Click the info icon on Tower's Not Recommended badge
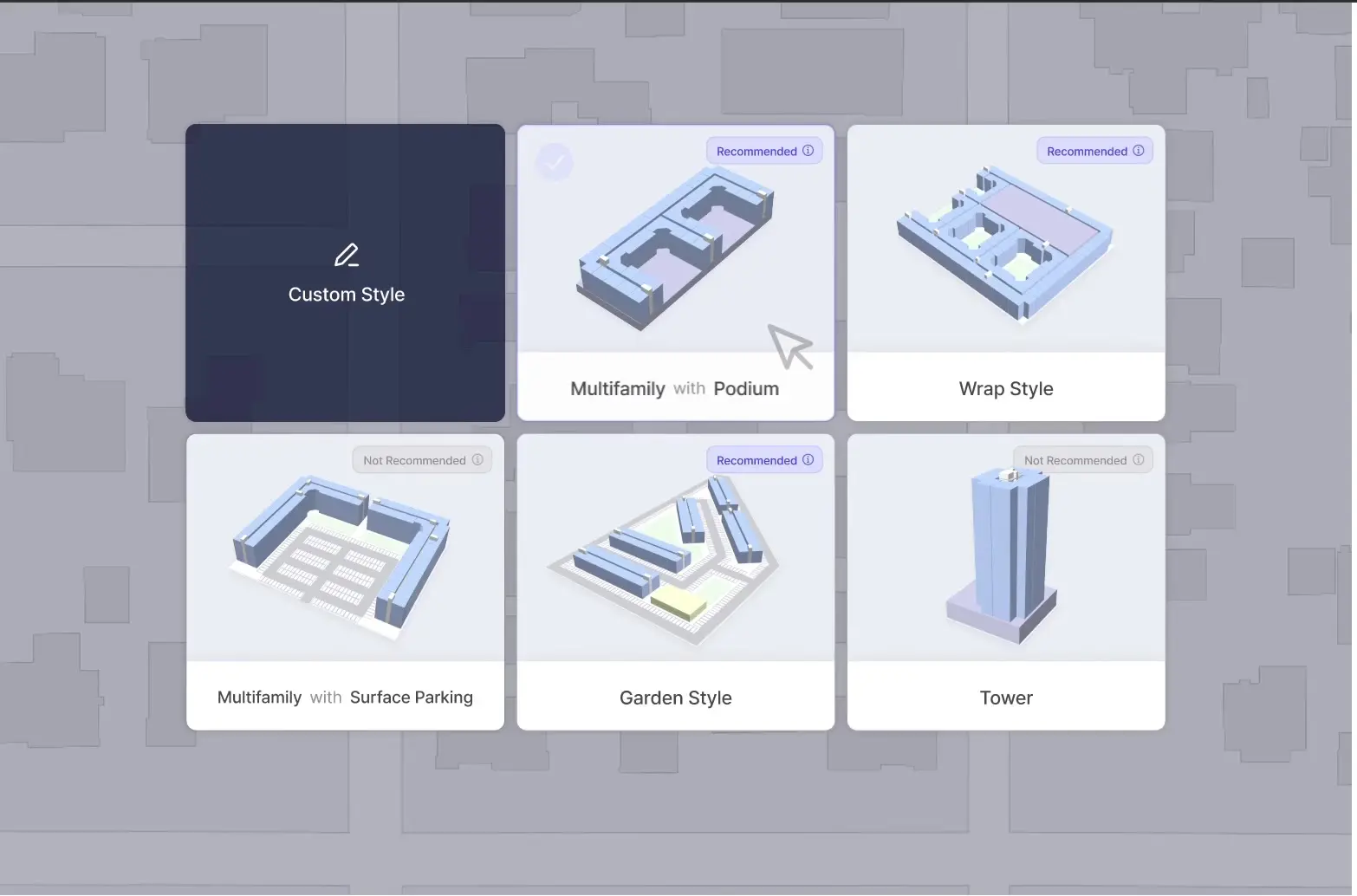The height and width of the screenshot is (896, 1357). click(x=1138, y=460)
